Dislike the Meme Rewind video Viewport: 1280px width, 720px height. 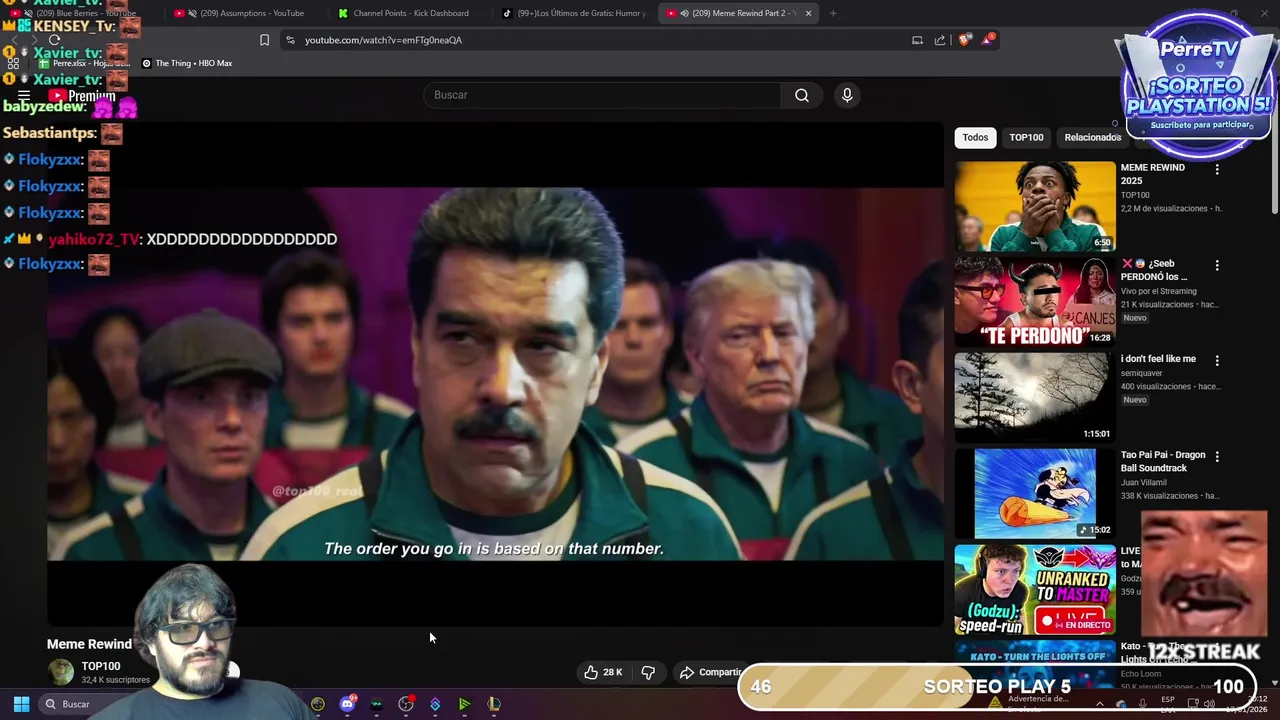(648, 672)
